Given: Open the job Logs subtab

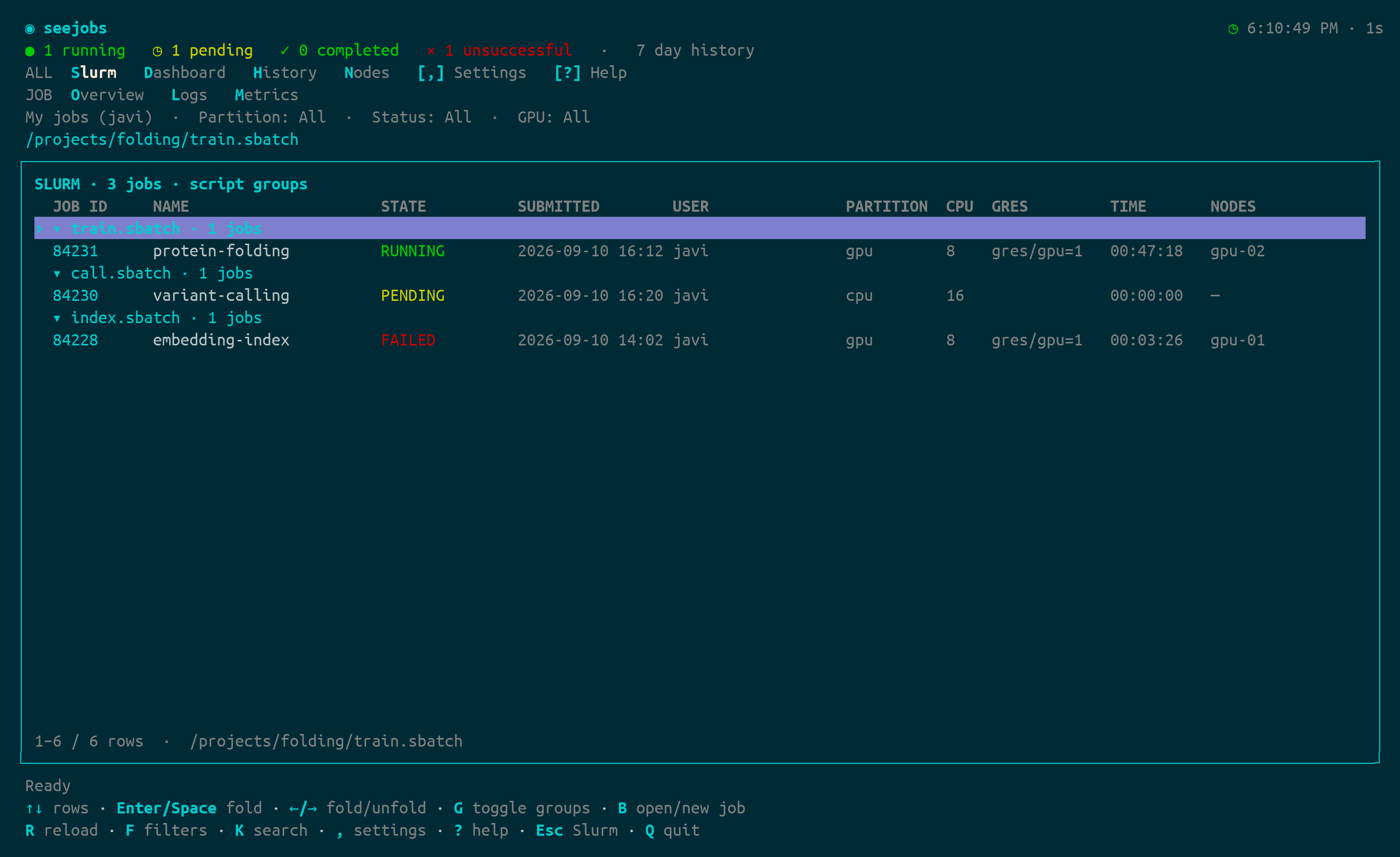Looking at the screenshot, I should click(x=189, y=95).
